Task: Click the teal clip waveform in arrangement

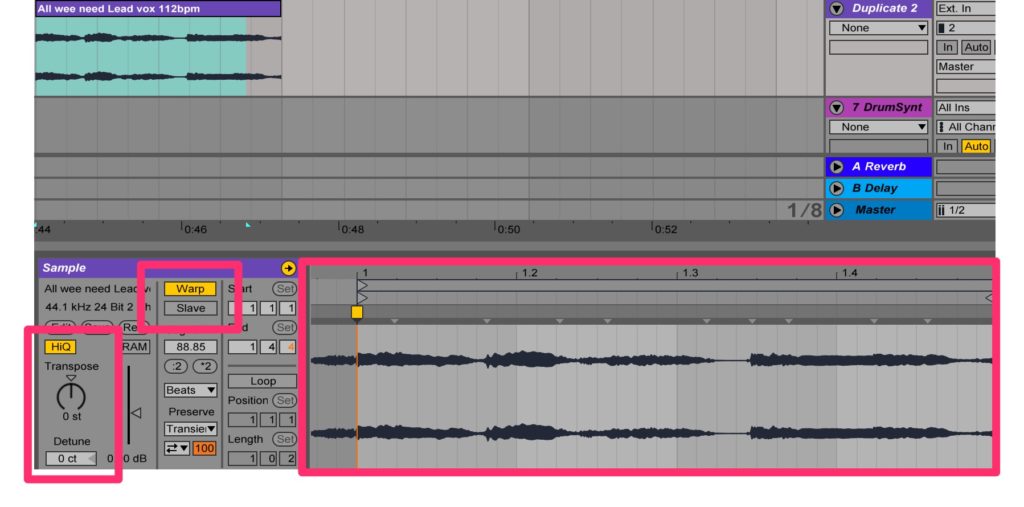Action: (140, 57)
